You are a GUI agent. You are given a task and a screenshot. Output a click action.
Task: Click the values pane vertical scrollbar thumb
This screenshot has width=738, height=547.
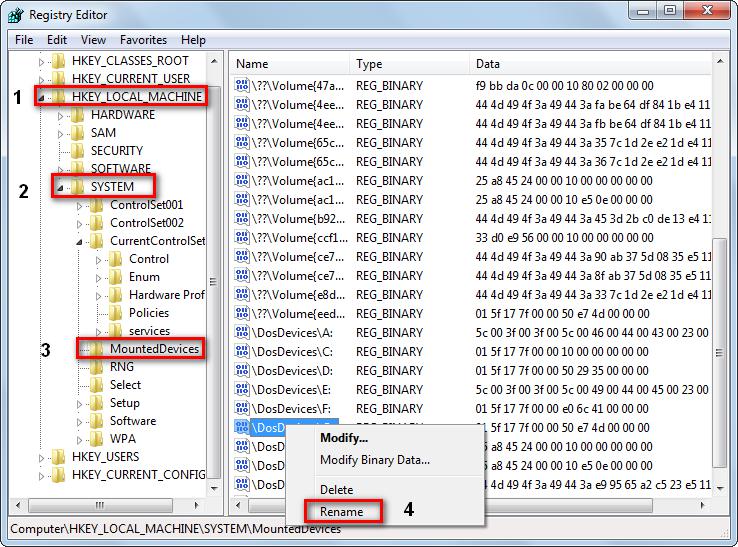(720, 353)
